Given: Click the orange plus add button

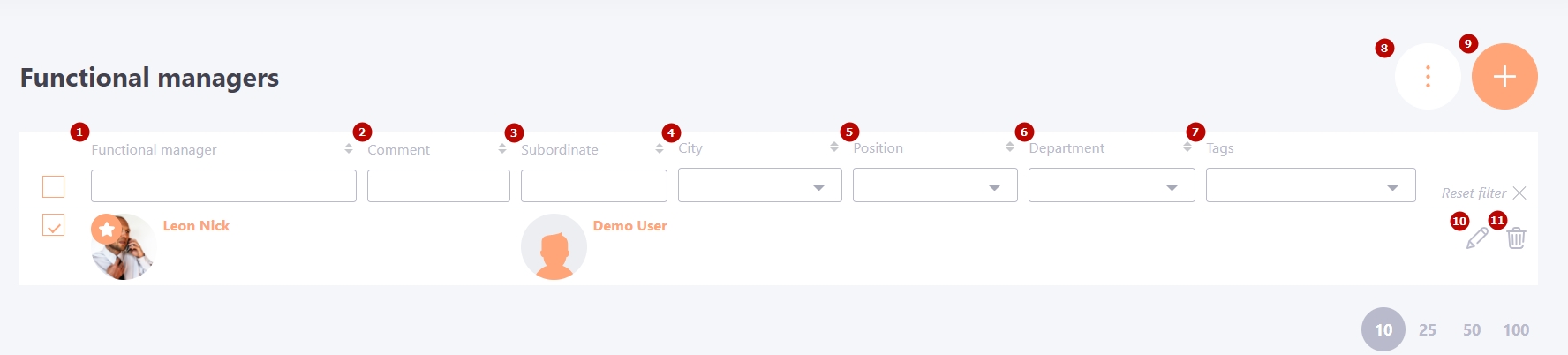Looking at the screenshot, I should (1504, 77).
